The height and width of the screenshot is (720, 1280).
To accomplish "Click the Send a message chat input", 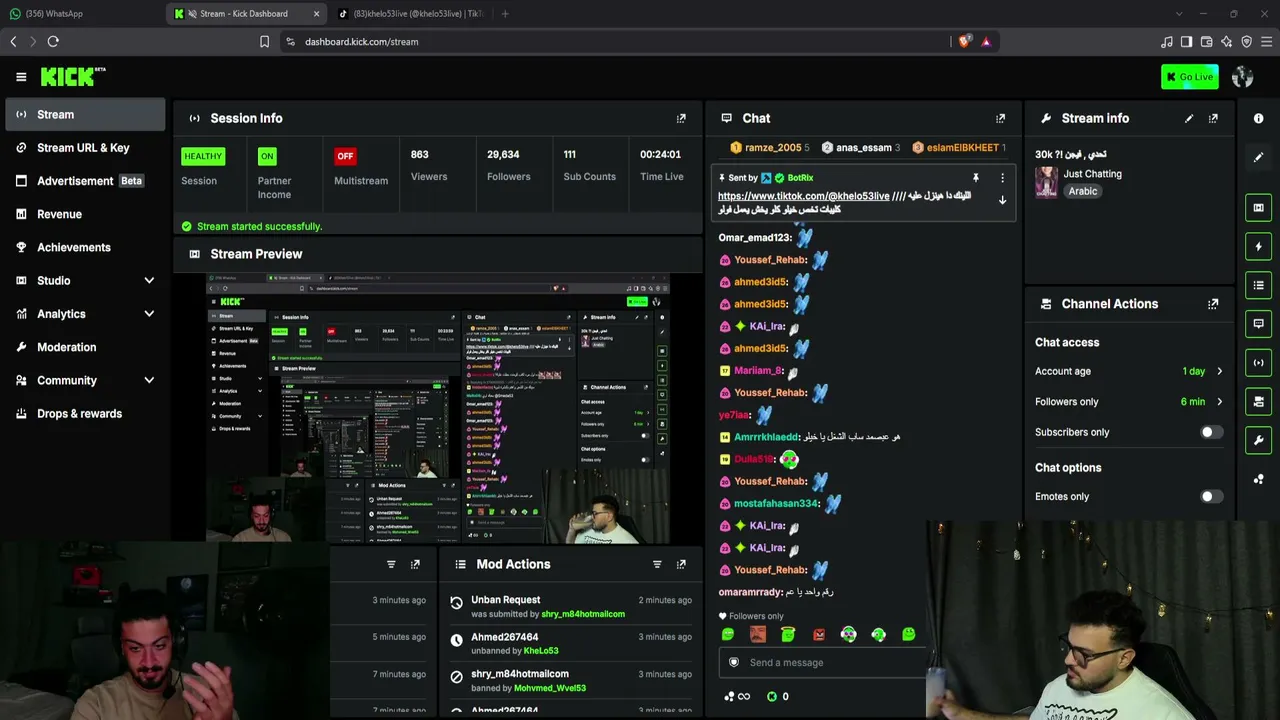I will 825,662.
